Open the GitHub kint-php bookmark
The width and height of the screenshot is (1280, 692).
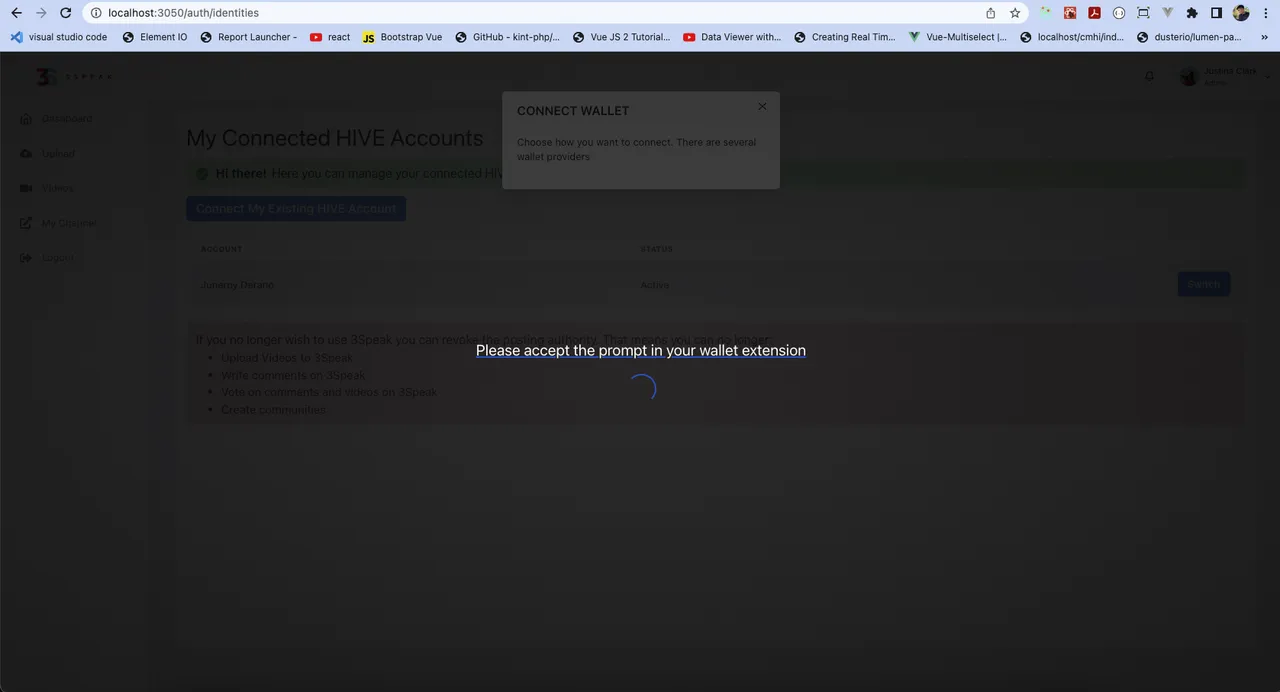(x=508, y=37)
